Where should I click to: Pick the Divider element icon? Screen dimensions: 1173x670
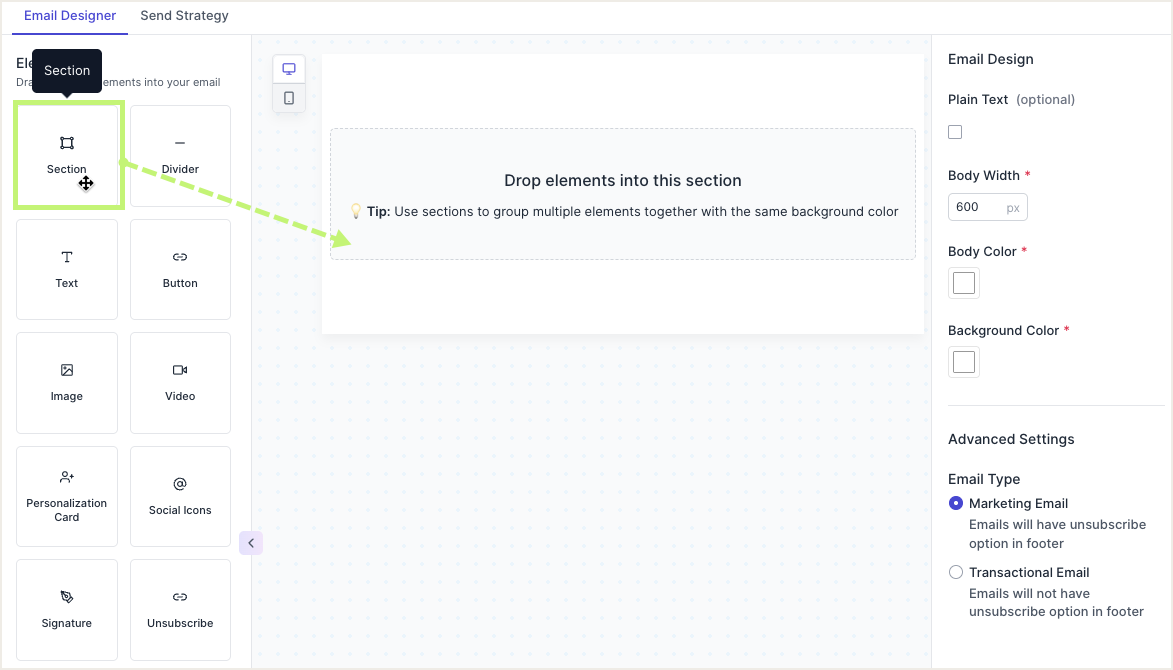[x=180, y=144]
